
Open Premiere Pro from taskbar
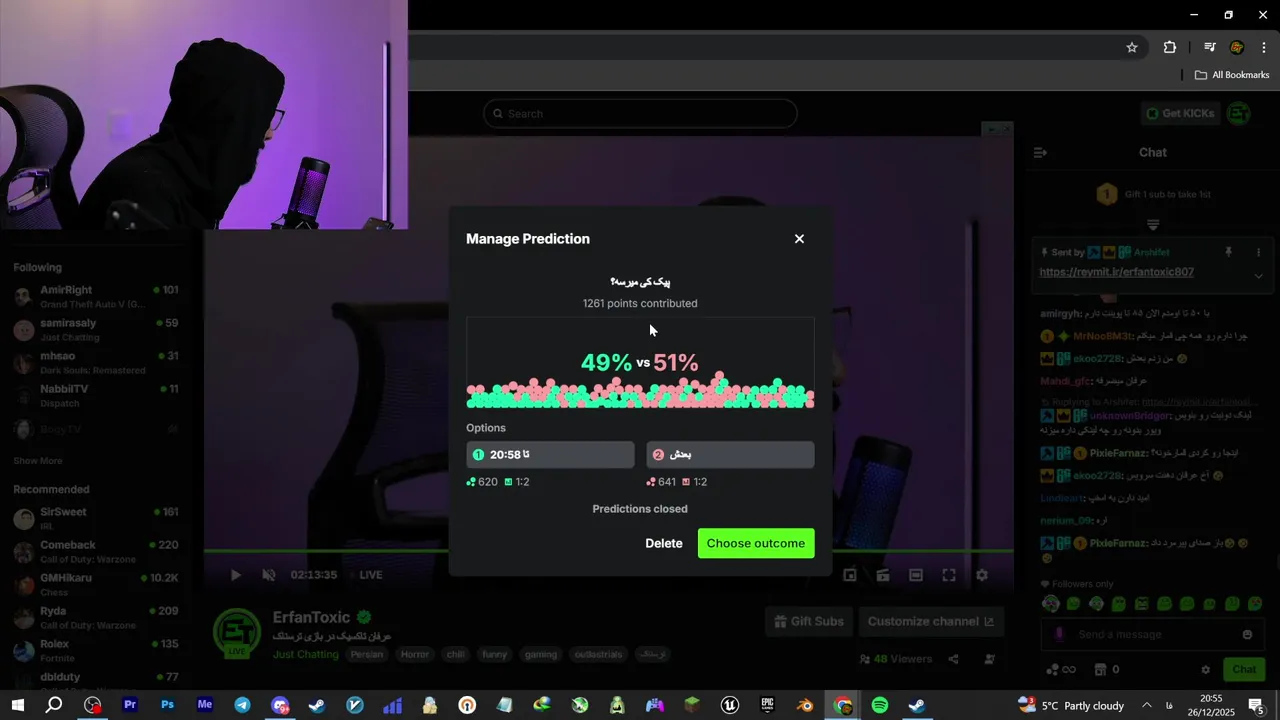click(130, 705)
